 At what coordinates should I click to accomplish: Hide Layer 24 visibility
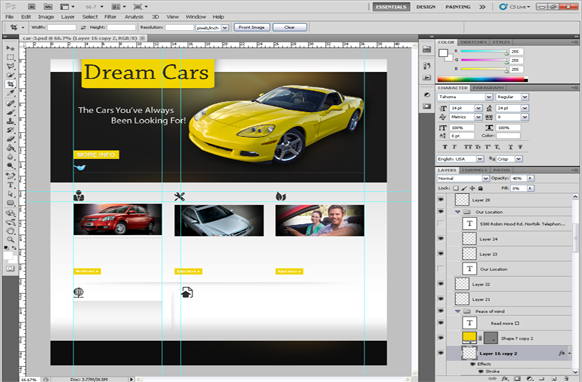coord(441,239)
